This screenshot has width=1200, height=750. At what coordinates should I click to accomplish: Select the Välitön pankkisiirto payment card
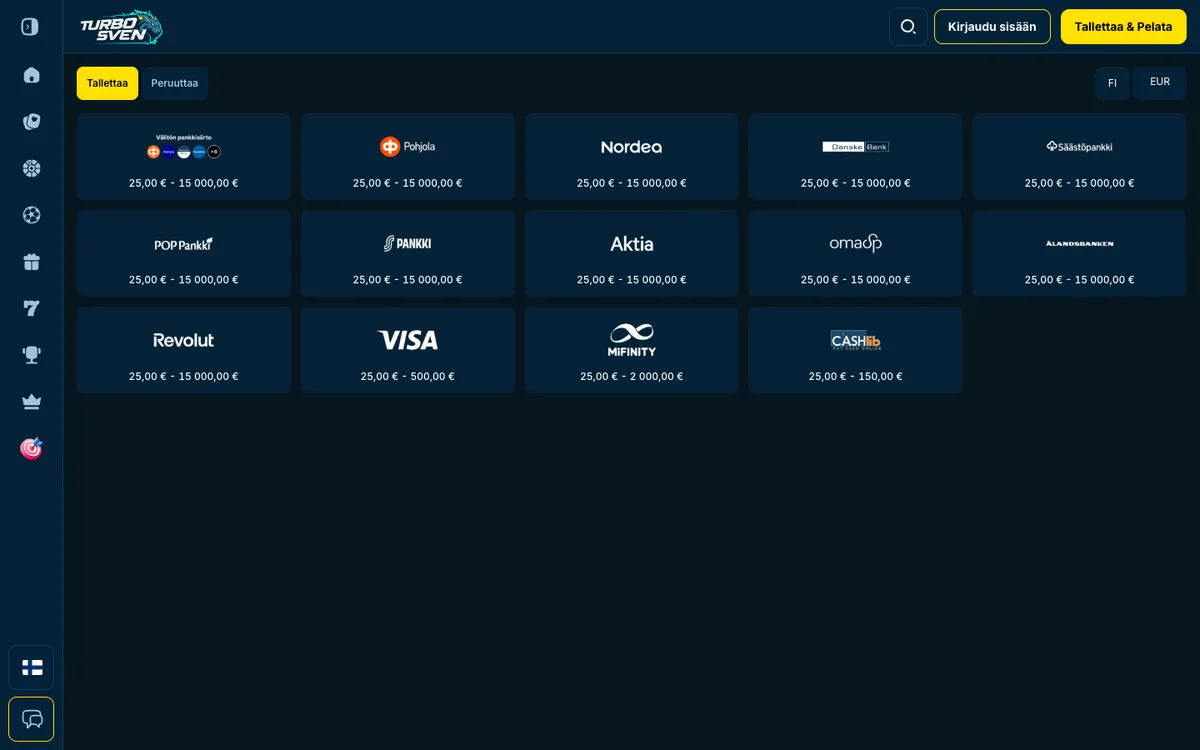tap(184, 156)
